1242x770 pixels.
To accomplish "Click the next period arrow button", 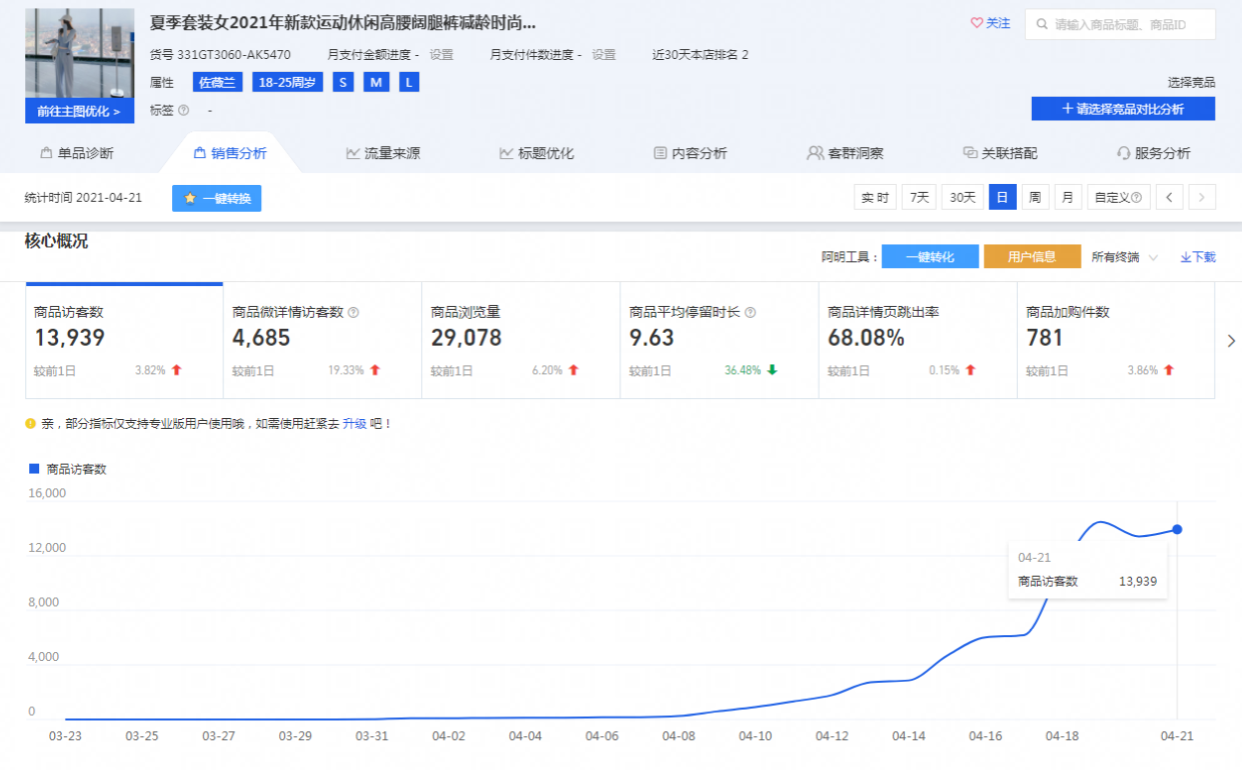I will point(1203,197).
